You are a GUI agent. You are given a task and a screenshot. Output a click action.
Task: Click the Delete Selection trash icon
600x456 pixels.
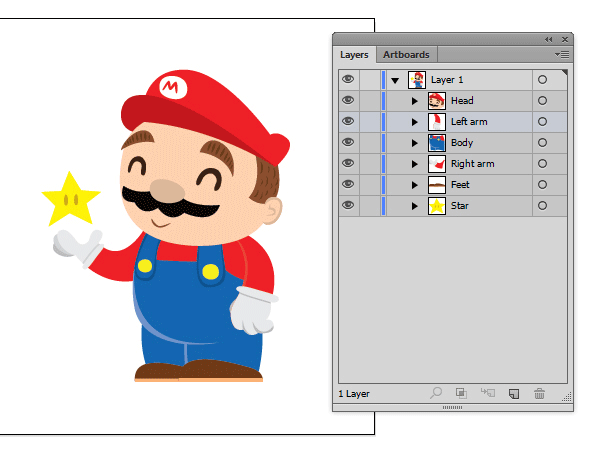540,394
